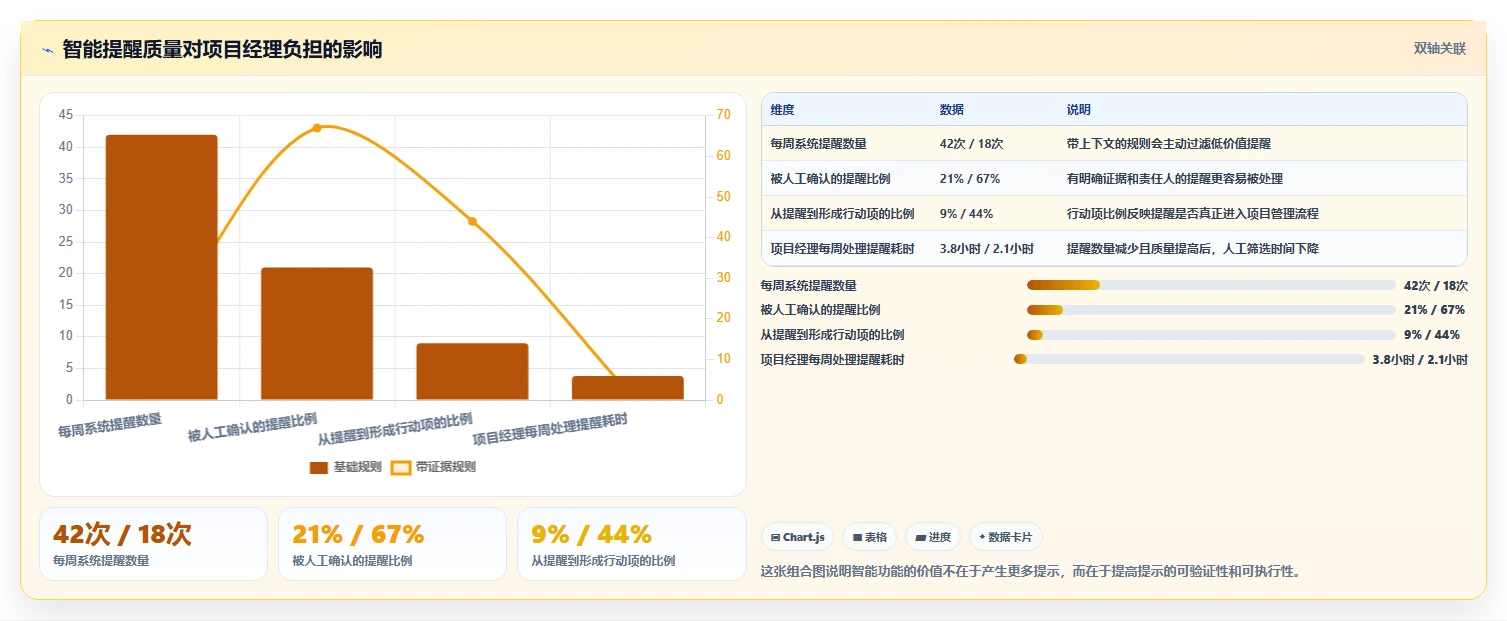The width and height of the screenshot is (1507, 621).
Task: Click the 说明 table column header
Action: (1079, 110)
